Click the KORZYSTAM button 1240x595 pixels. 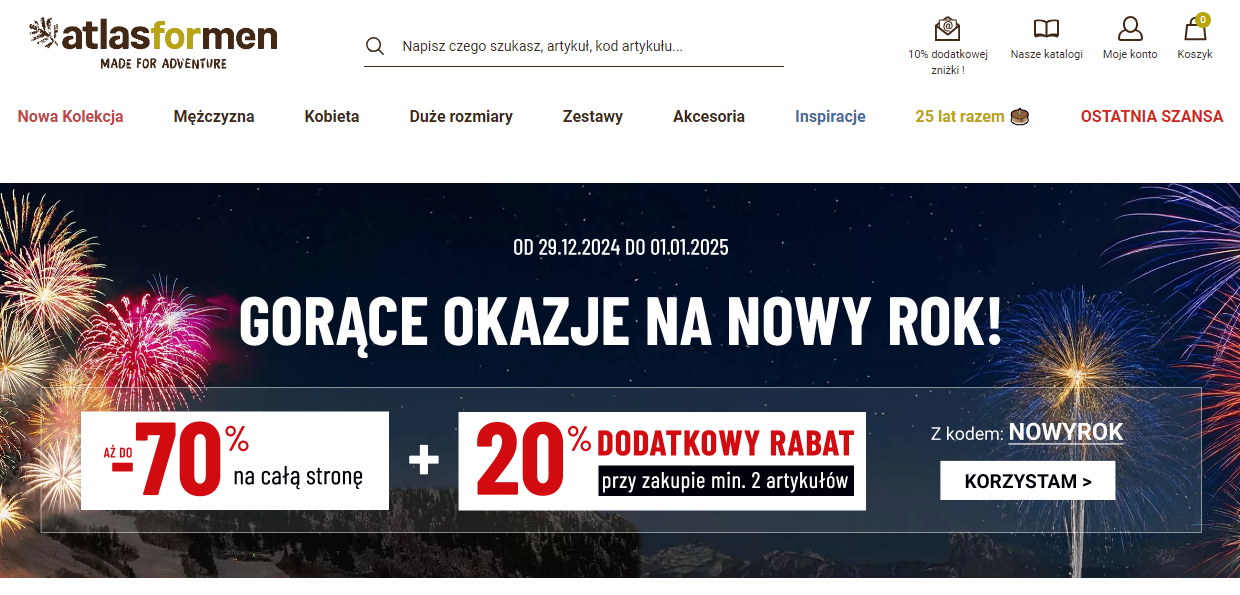click(1027, 481)
